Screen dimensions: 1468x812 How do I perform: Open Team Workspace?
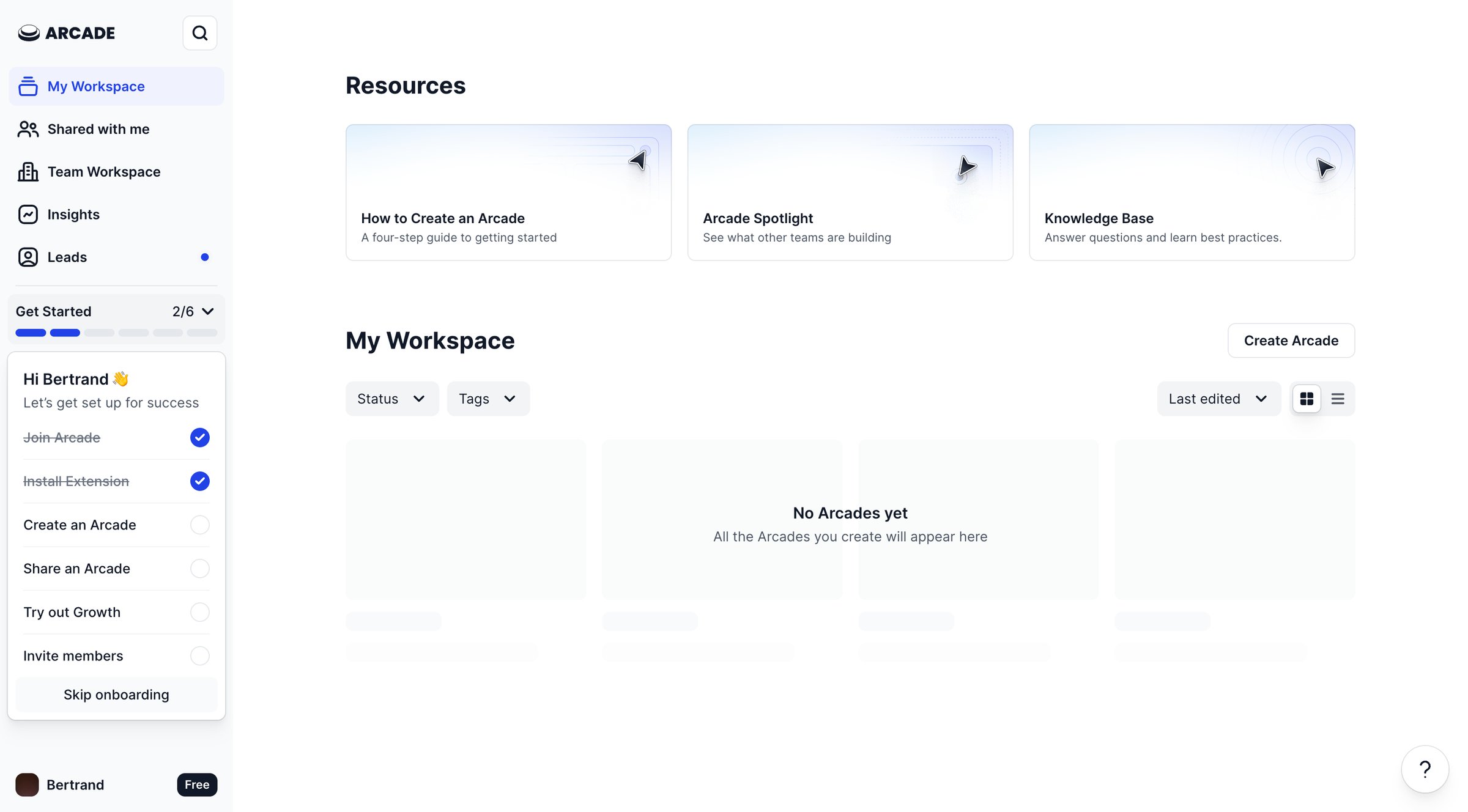pyautogui.click(x=116, y=172)
